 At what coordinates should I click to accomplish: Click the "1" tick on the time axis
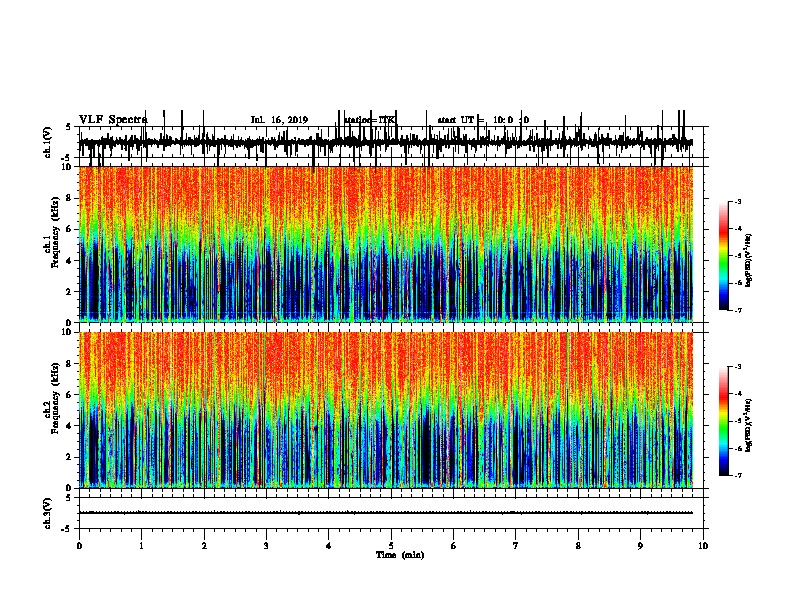click(142, 546)
